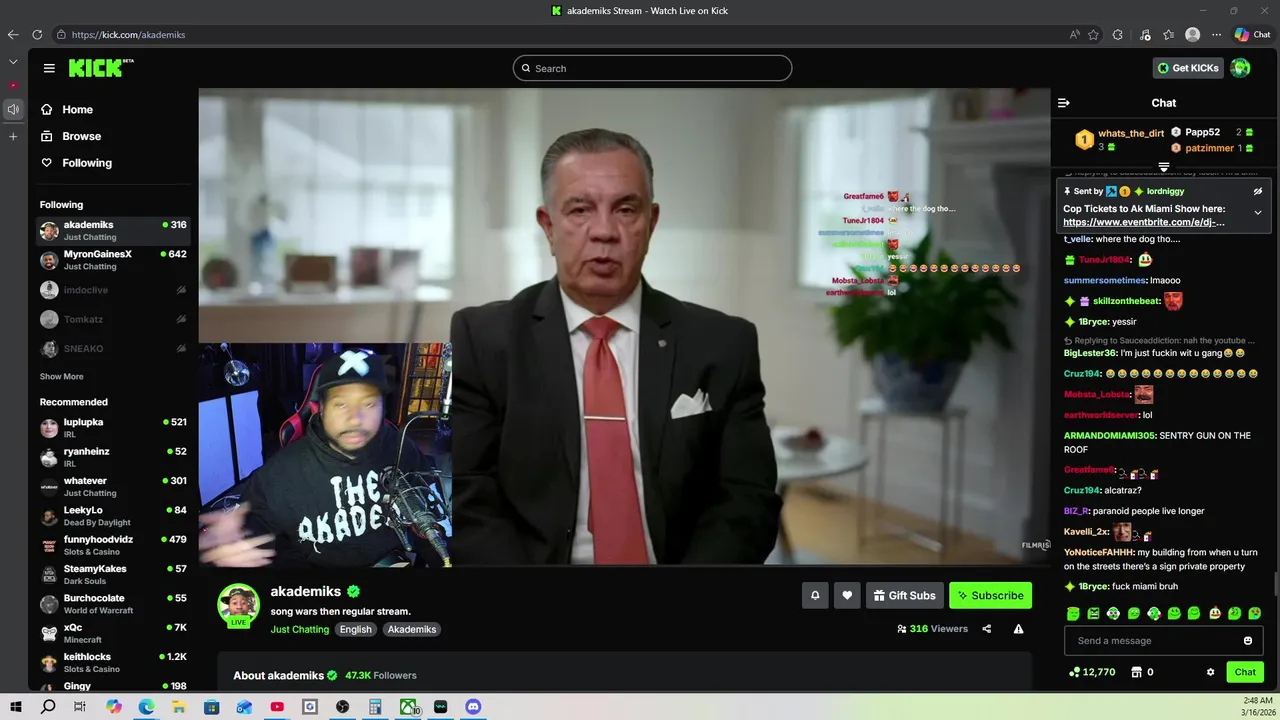Collapse the chat panel with arrow icon
The height and width of the screenshot is (720, 1280).
(1064, 103)
